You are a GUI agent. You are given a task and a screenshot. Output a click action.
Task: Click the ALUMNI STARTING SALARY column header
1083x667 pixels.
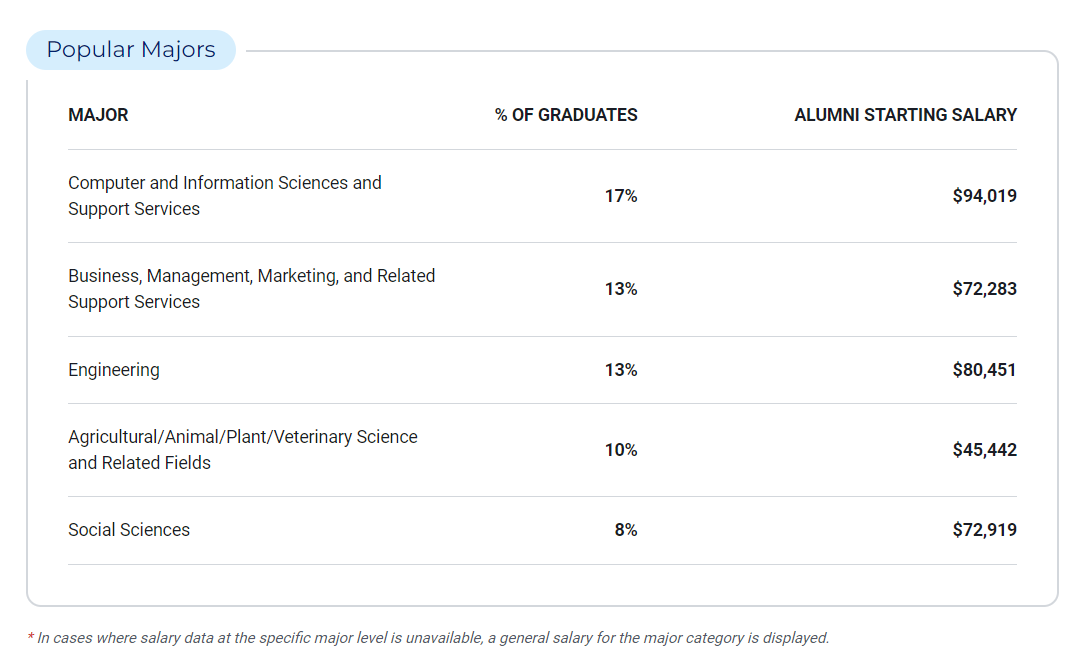(905, 115)
